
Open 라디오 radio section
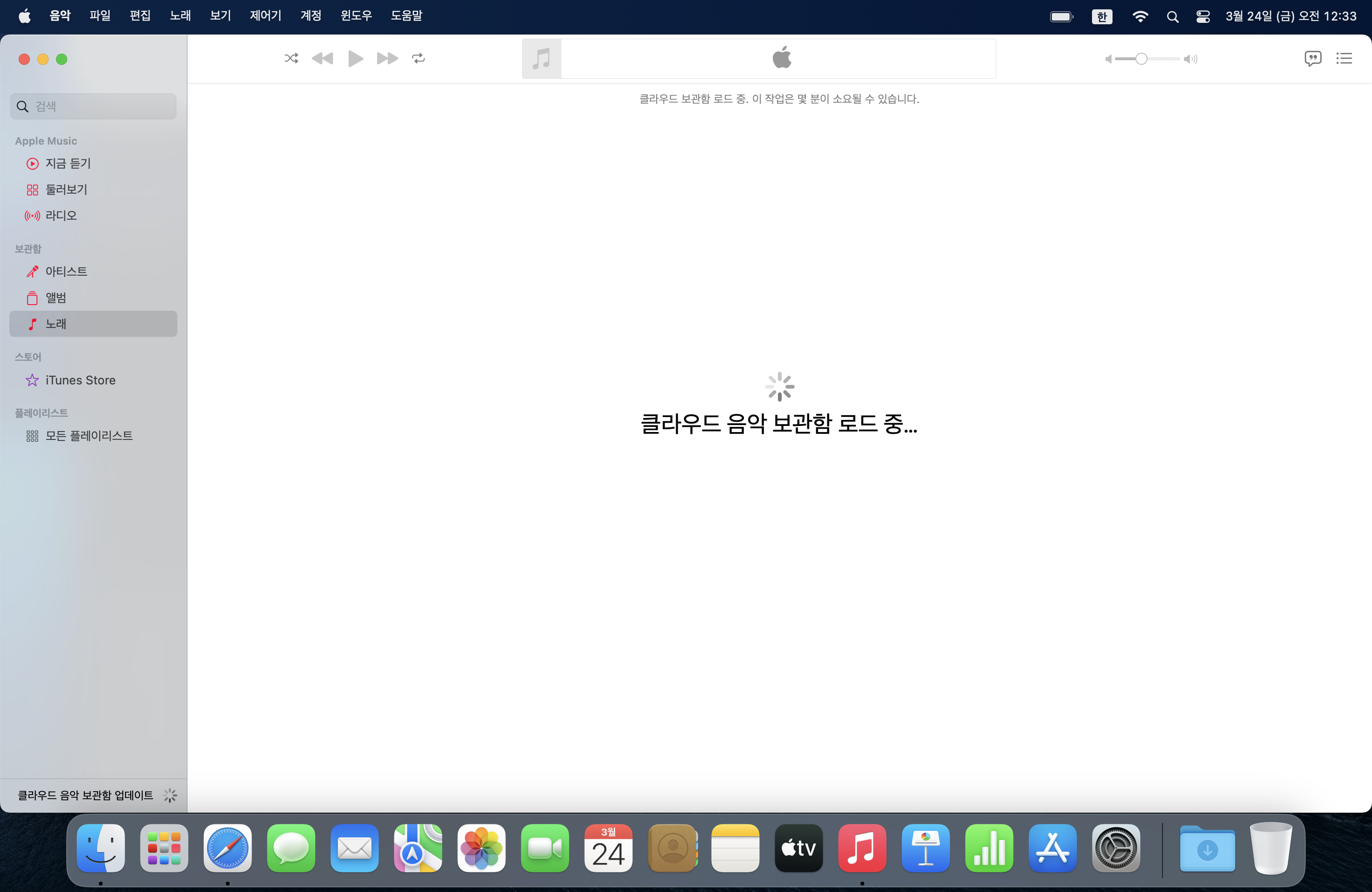(61, 216)
